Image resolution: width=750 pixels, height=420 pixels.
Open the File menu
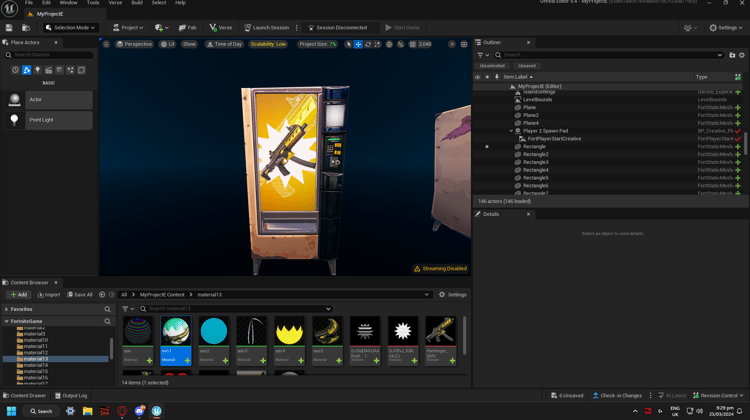(29, 3)
